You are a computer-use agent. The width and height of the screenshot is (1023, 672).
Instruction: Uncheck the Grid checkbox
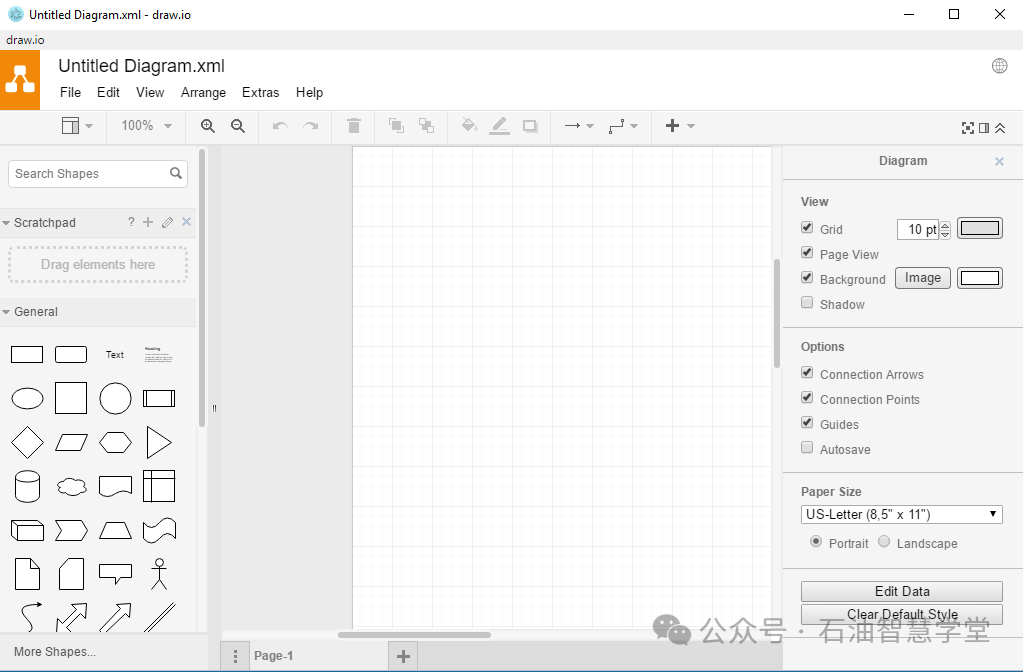point(807,228)
